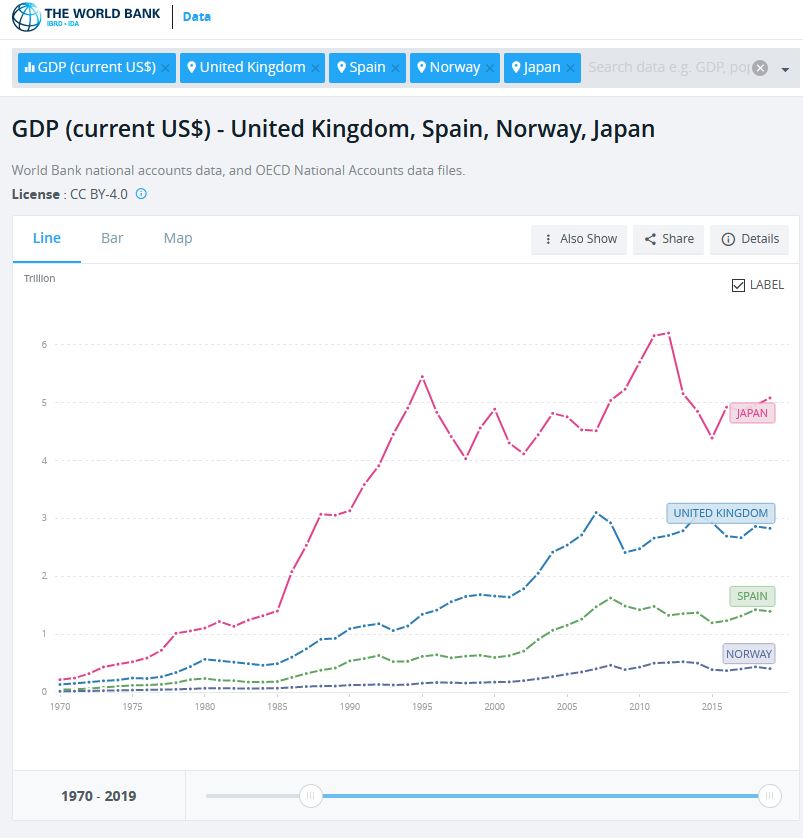This screenshot has height=838, width=803.
Task: Click the World Bank globe logo
Action: coord(26,17)
